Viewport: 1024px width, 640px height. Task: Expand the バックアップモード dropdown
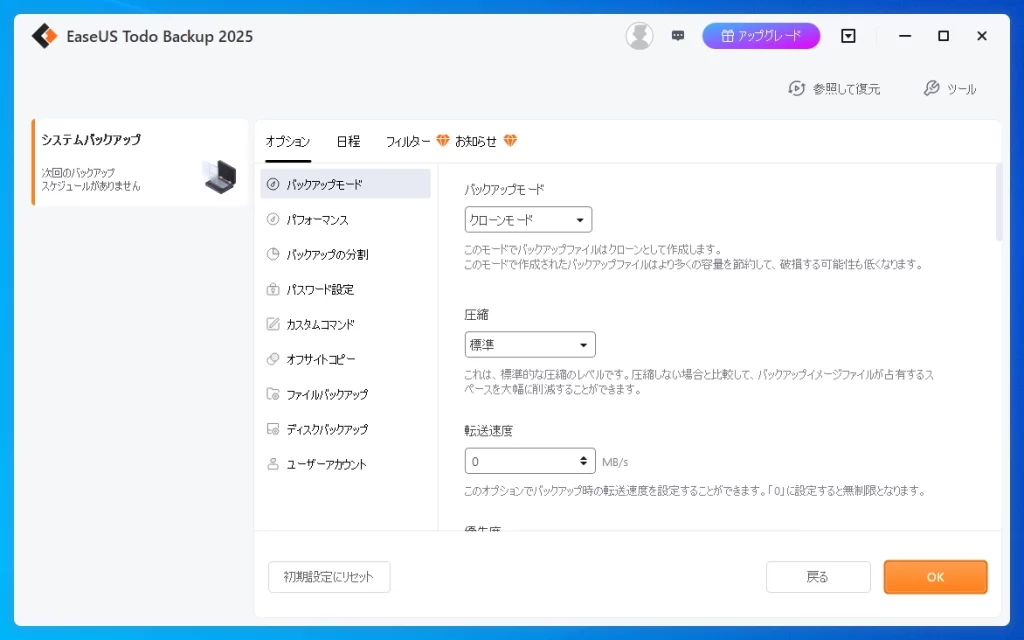click(x=528, y=220)
